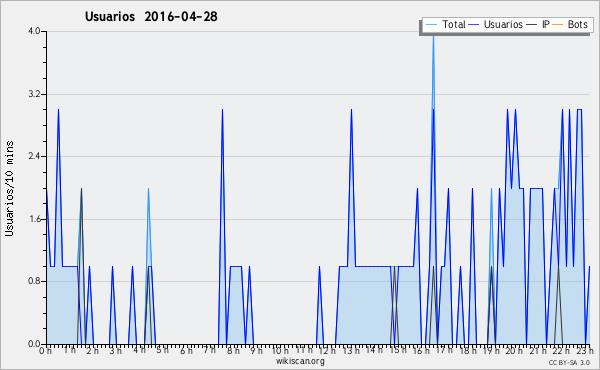Screen dimensions: 600x370
Task: Click the '23 h' x-axis label
Action: coord(585,351)
